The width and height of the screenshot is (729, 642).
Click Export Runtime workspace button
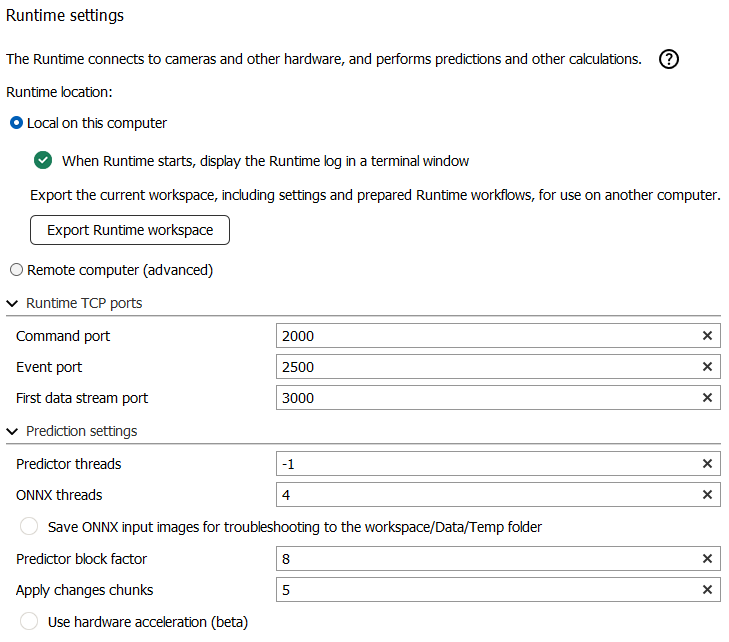(130, 230)
